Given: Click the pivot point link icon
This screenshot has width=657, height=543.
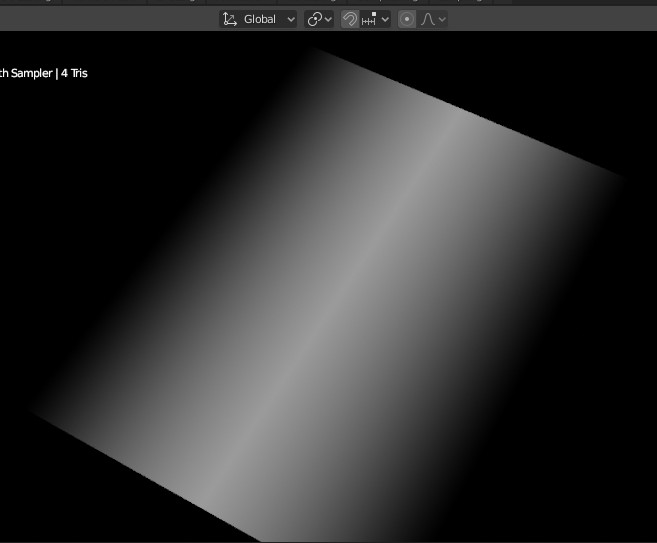Looking at the screenshot, I should (x=315, y=19).
